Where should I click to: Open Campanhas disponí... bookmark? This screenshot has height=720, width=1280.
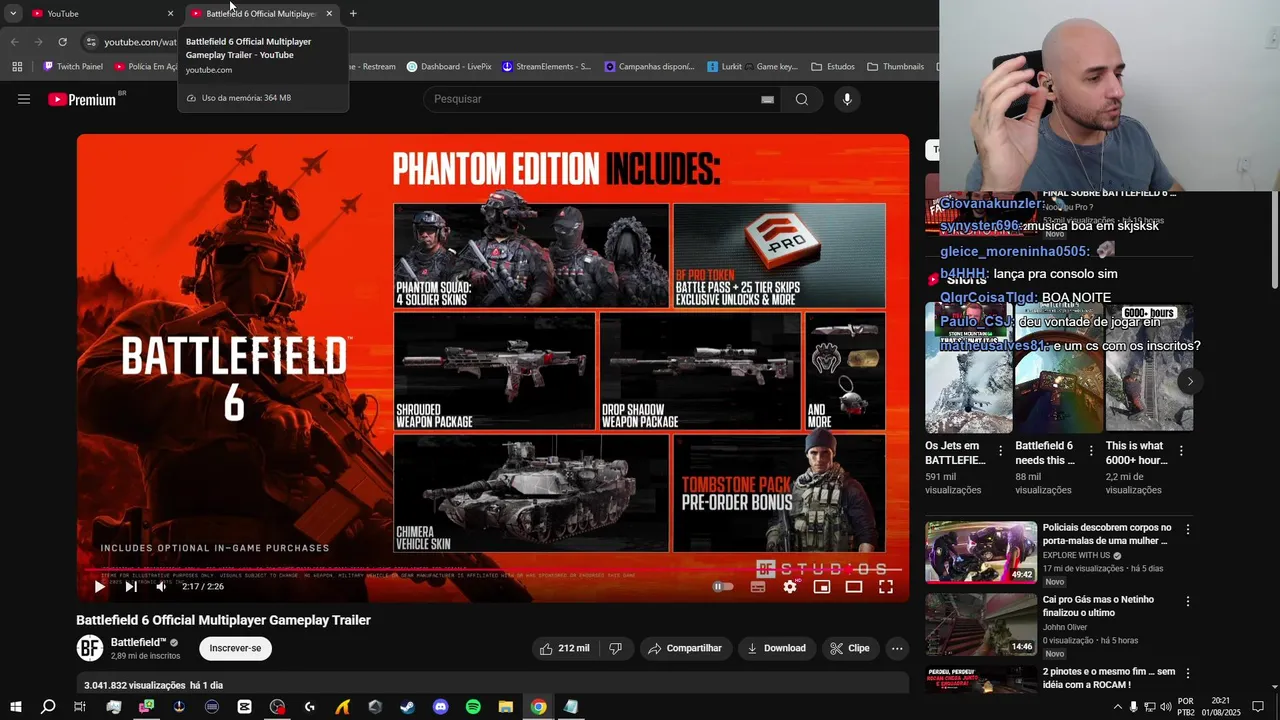[x=649, y=67]
